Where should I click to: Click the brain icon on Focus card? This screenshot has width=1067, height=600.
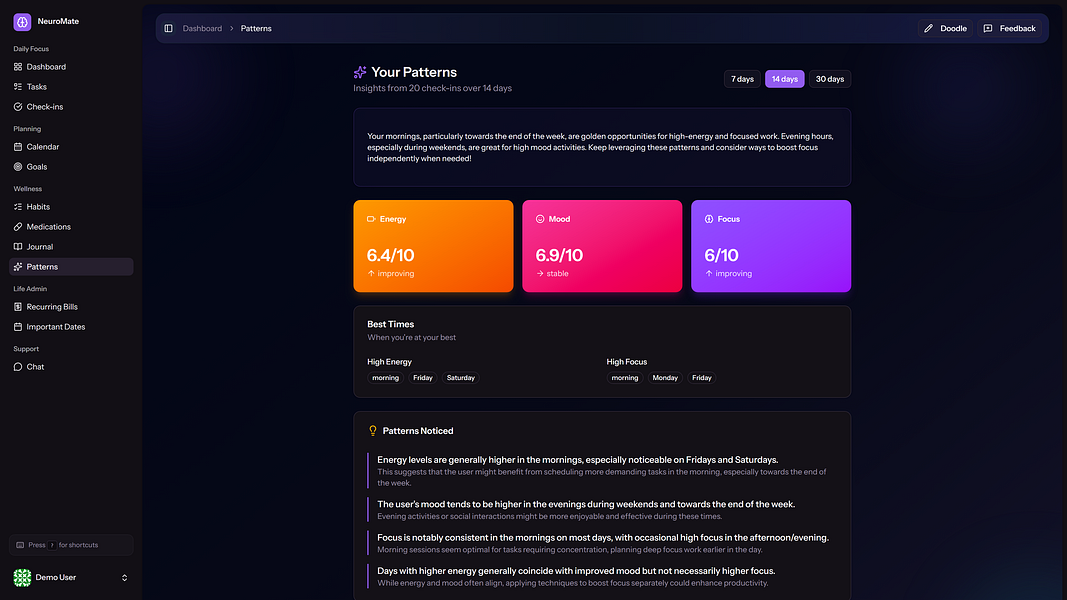(x=708, y=219)
